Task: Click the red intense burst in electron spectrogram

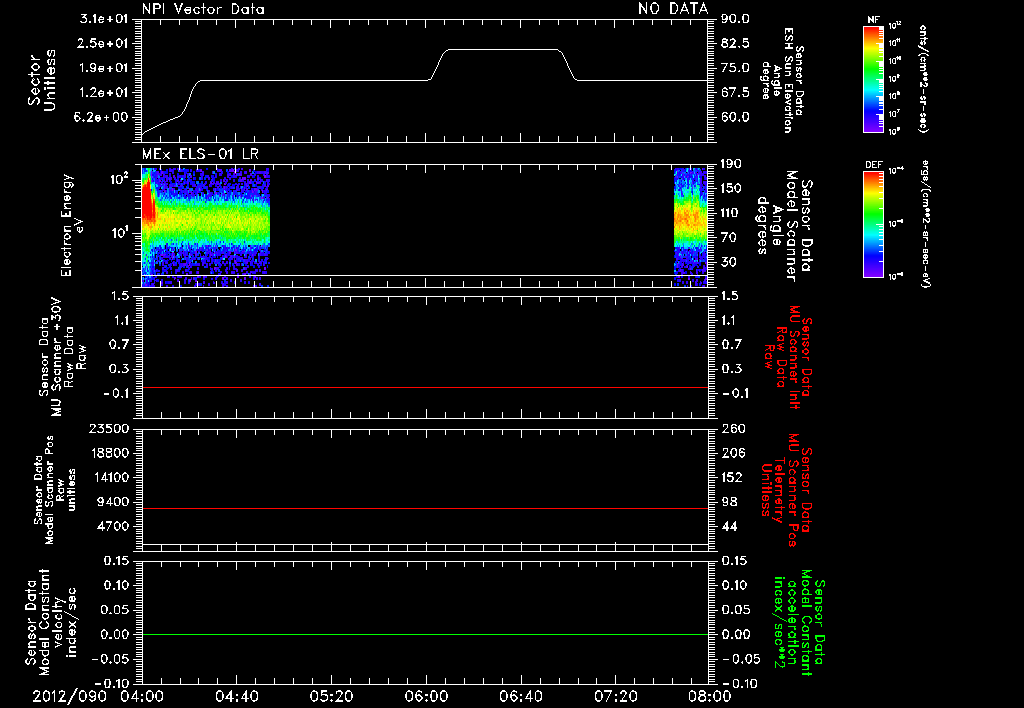Action: point(148,202)
